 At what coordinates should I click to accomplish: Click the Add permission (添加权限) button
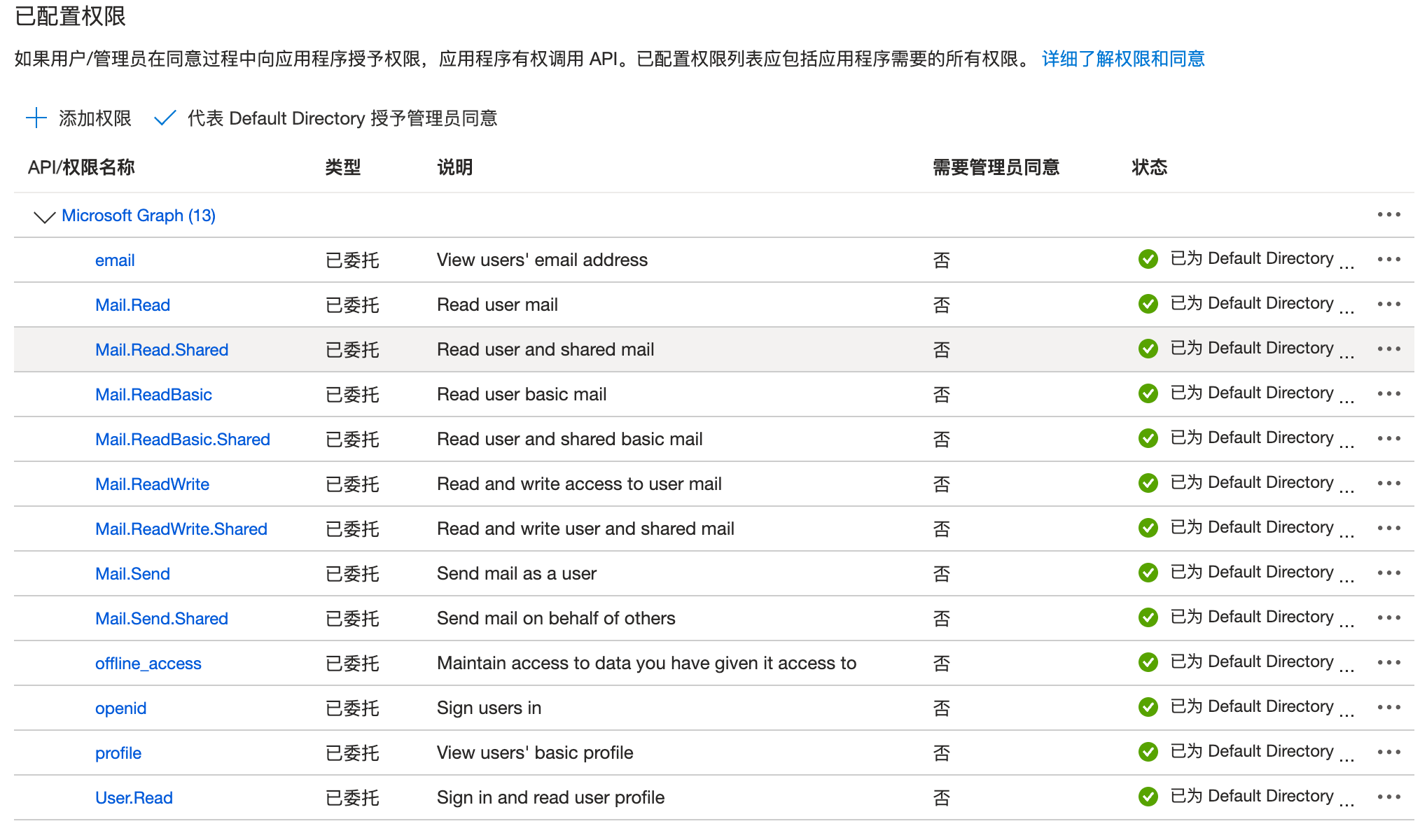click(x=78, y=118)
